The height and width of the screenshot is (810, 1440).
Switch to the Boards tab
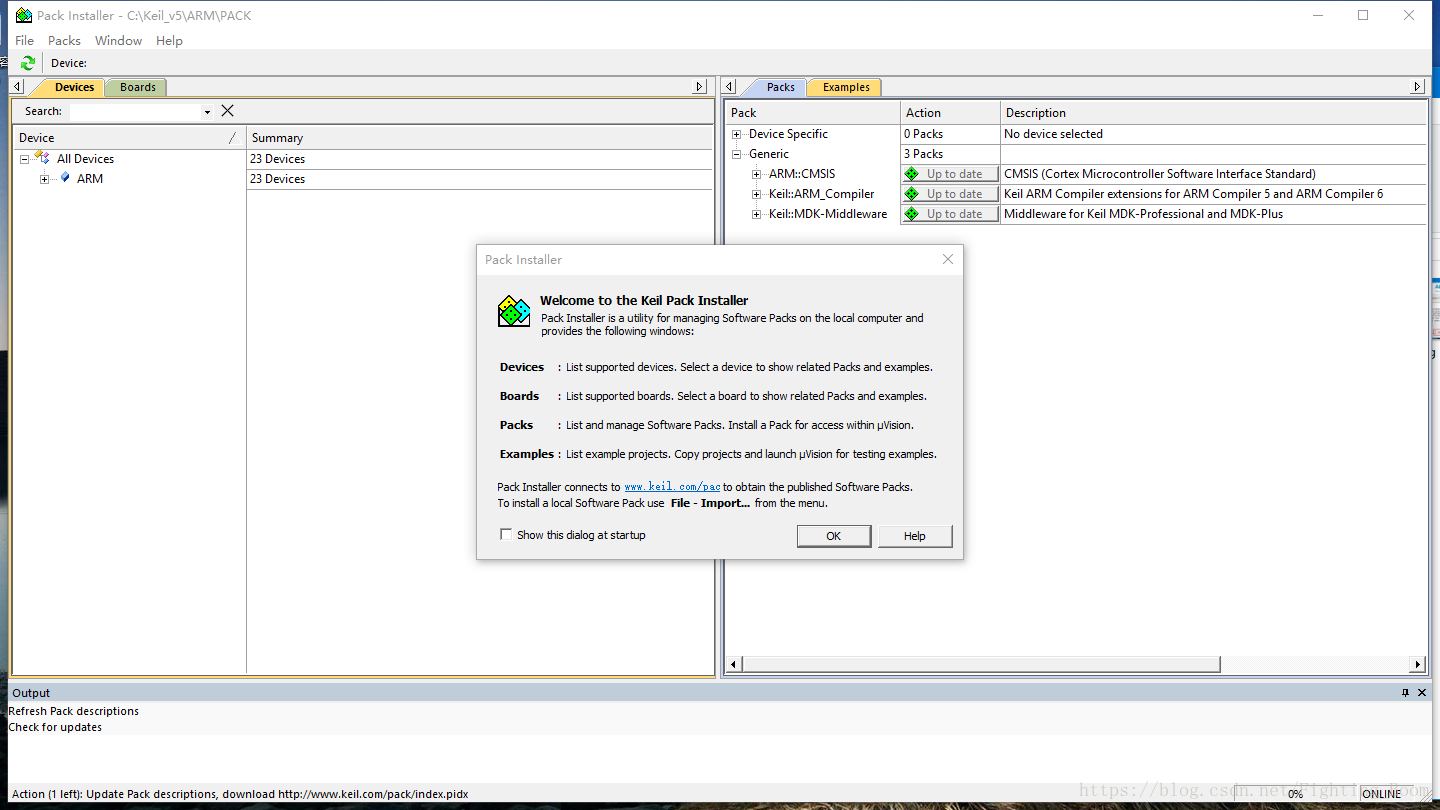pyautogui.click(x=138, y=87)
